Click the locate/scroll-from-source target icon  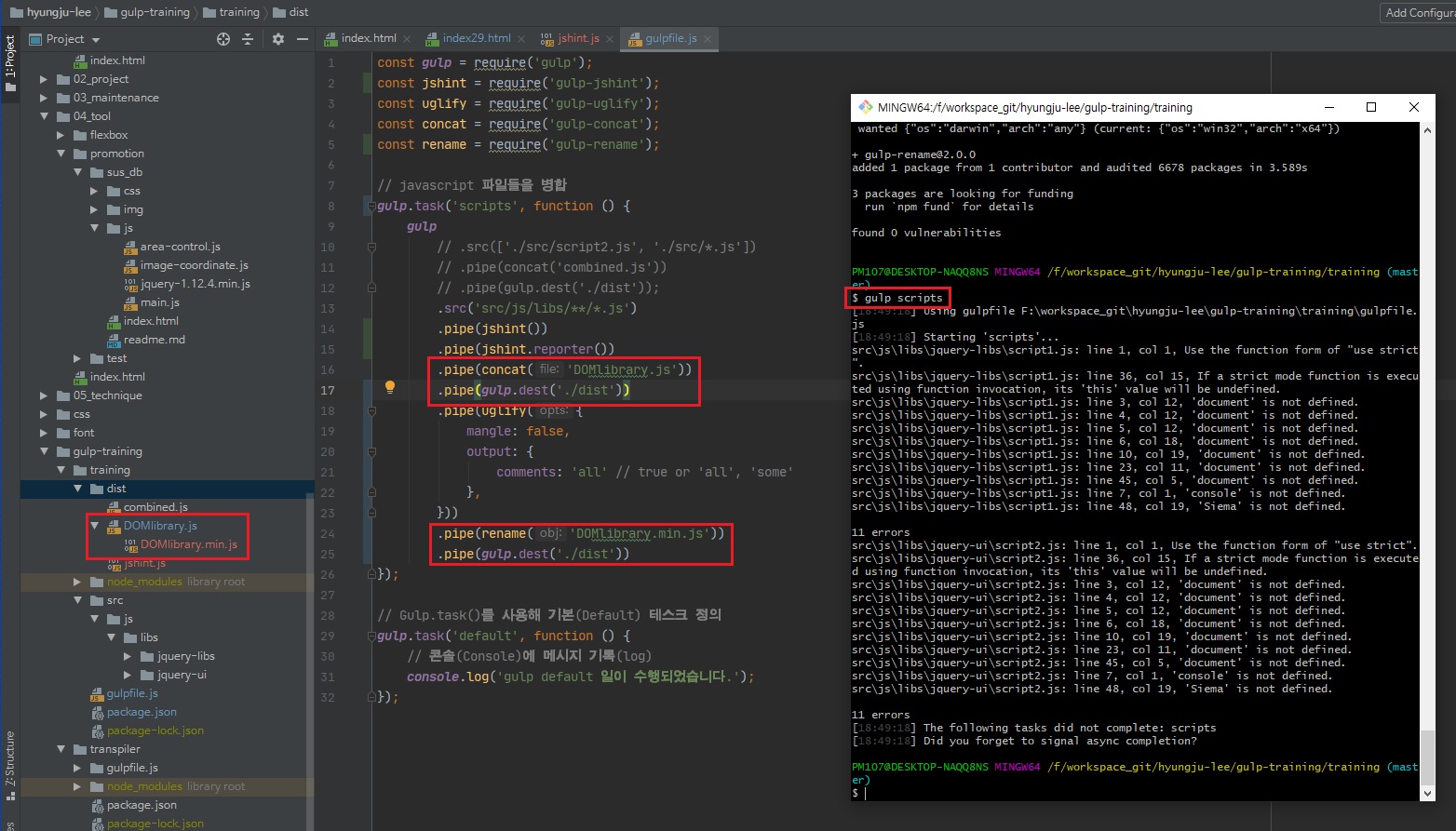(x=222, y=39)
